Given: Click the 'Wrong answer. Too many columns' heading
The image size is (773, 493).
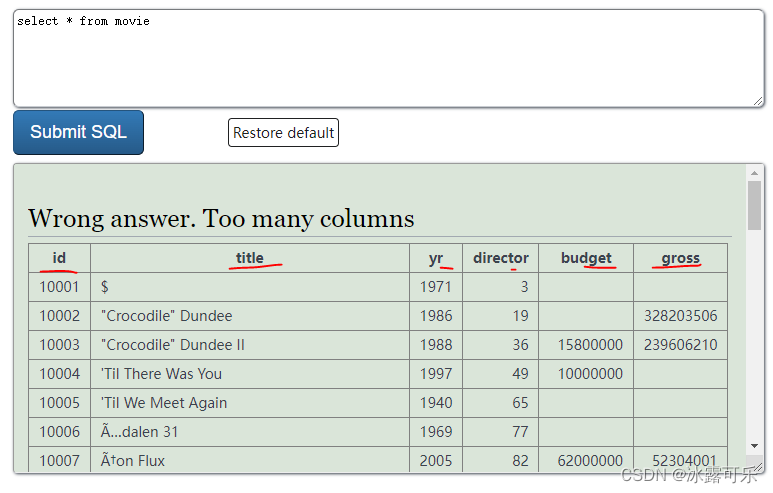Looking at the screenshot, I should pos(221,218).
